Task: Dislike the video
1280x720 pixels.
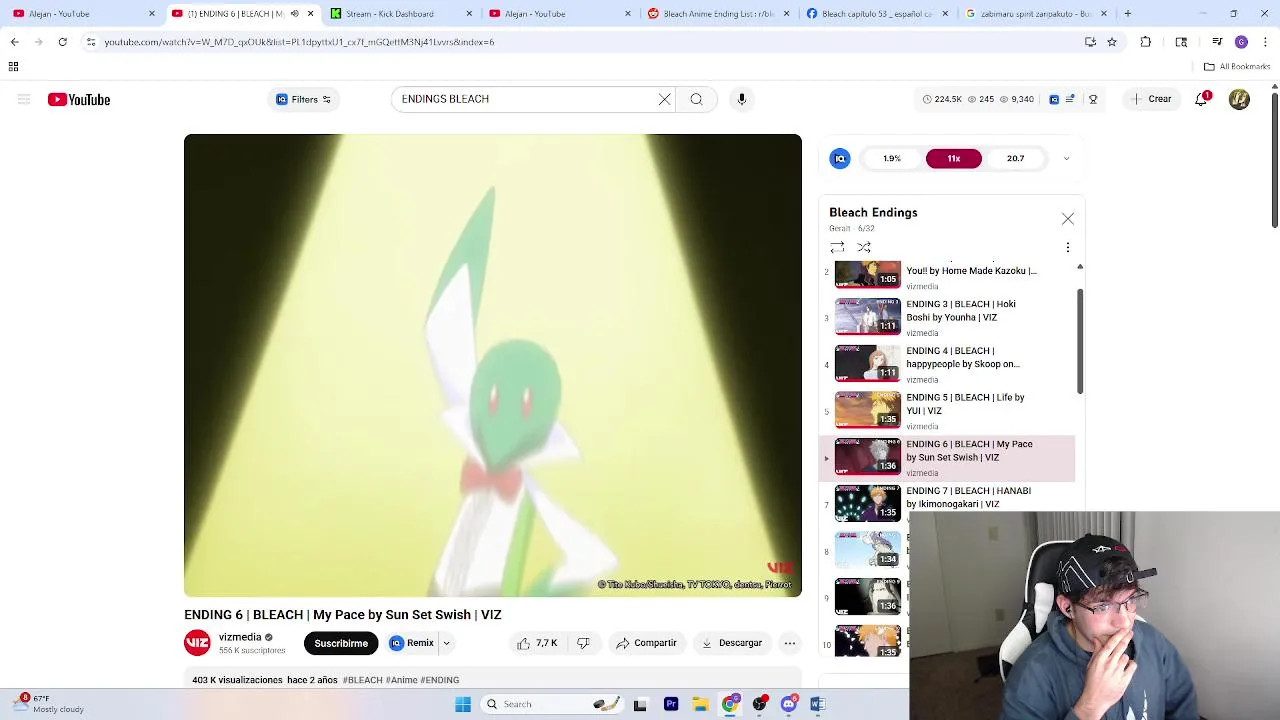Action: tap(583, 643)
